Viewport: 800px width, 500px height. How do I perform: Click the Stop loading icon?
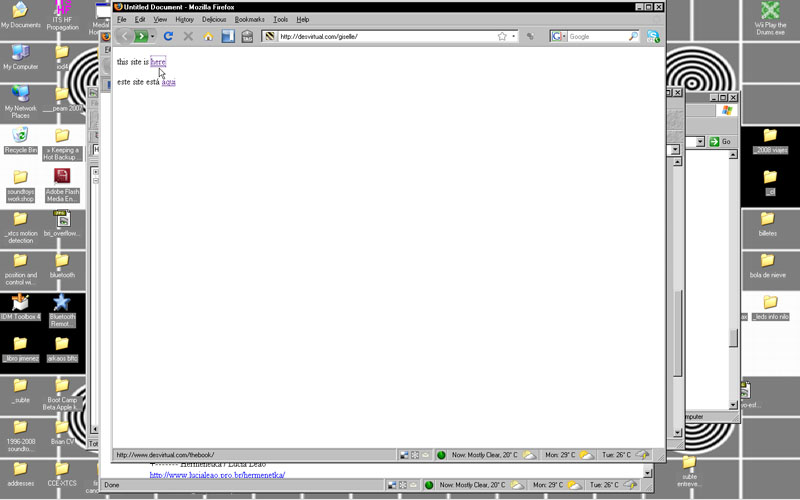tap(188, 36)
